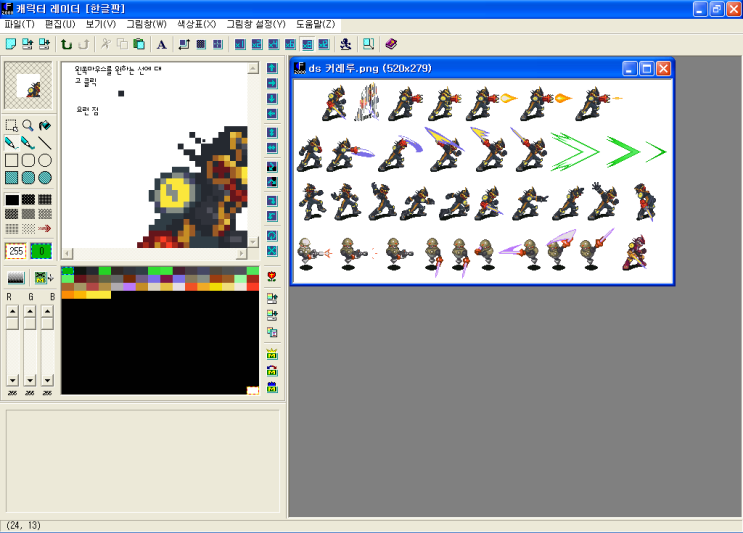Click the horizontal flip icon
The width and height of the screenshot is (743, 533).
tap(272, 148)
